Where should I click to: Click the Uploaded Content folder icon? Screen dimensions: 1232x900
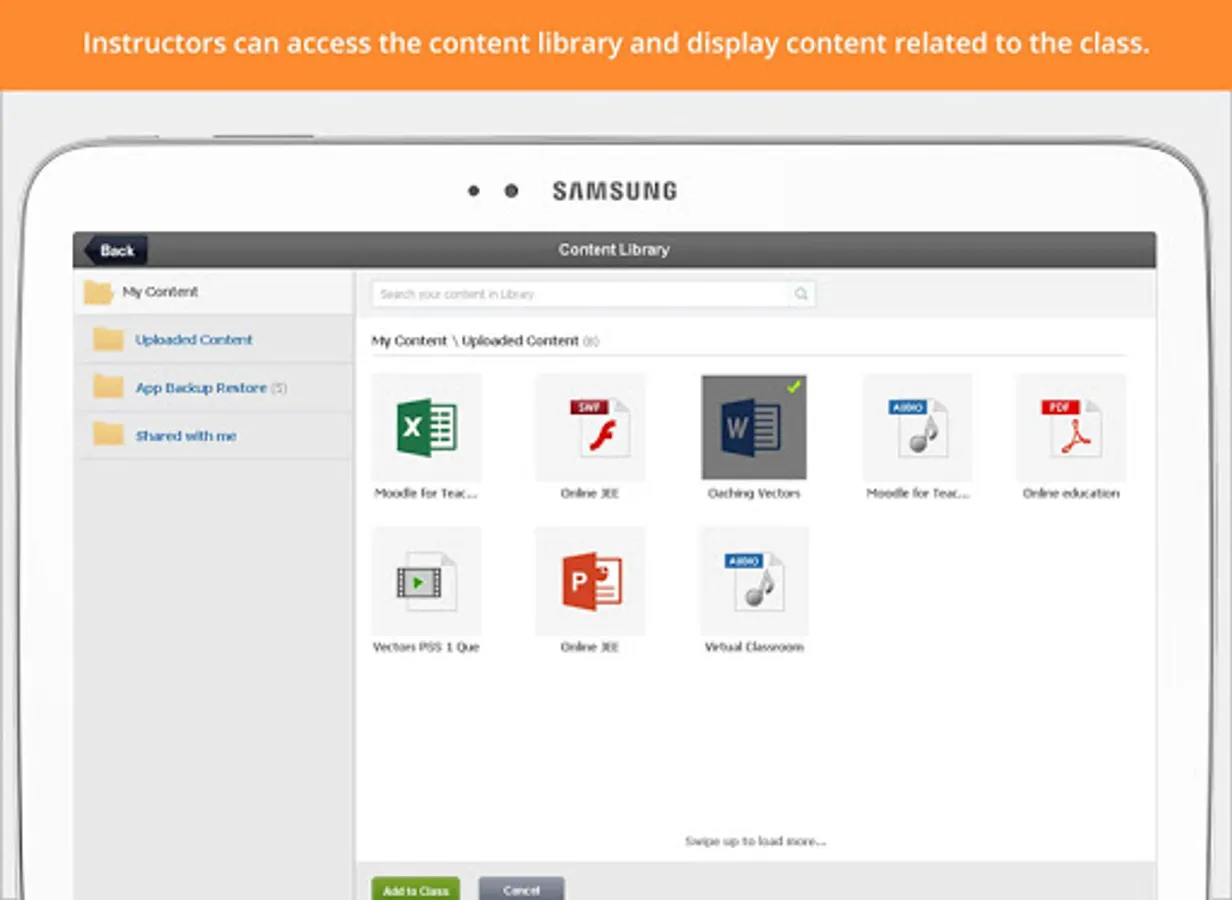click(108, 340)
